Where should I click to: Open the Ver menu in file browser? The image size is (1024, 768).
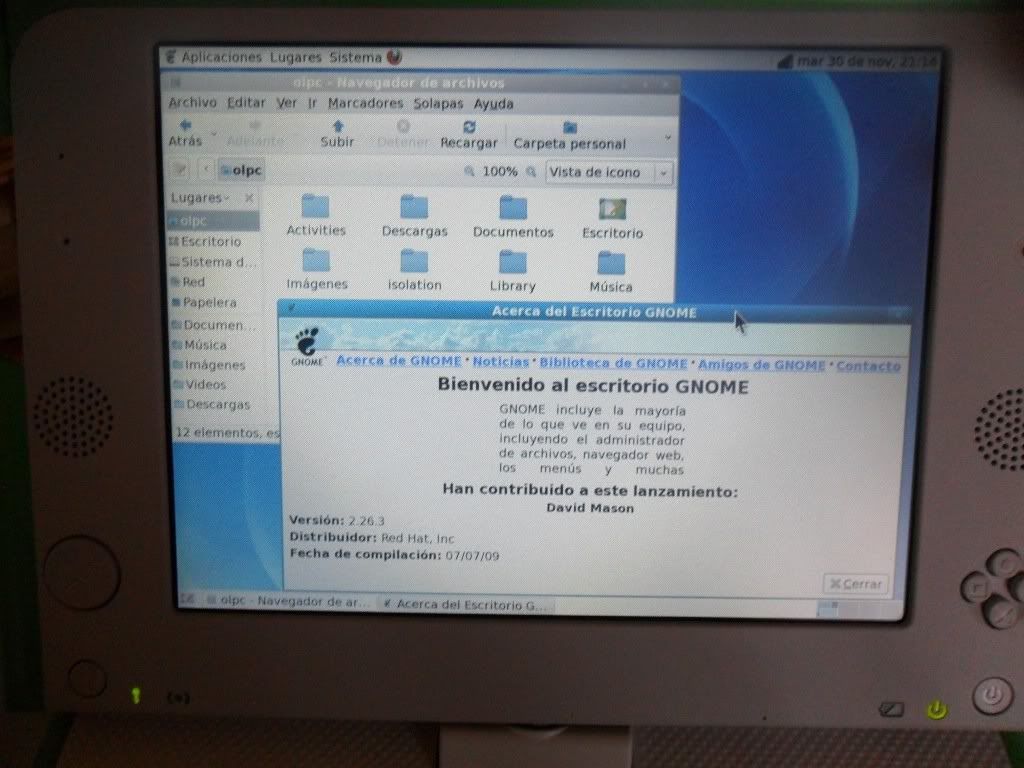pyautogui.click(x=286, y=103)
